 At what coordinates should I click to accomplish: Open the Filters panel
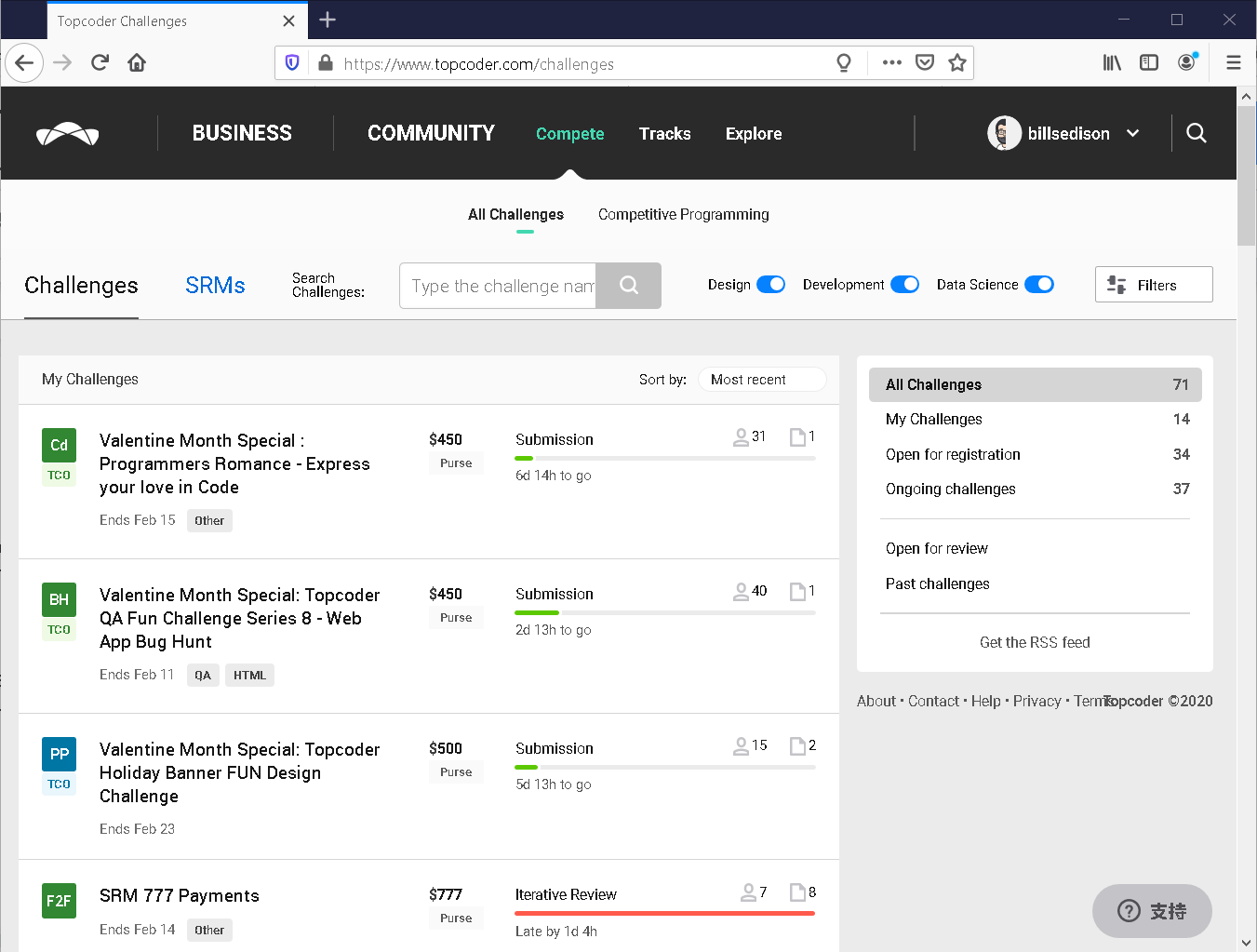tap(1154, 285)
